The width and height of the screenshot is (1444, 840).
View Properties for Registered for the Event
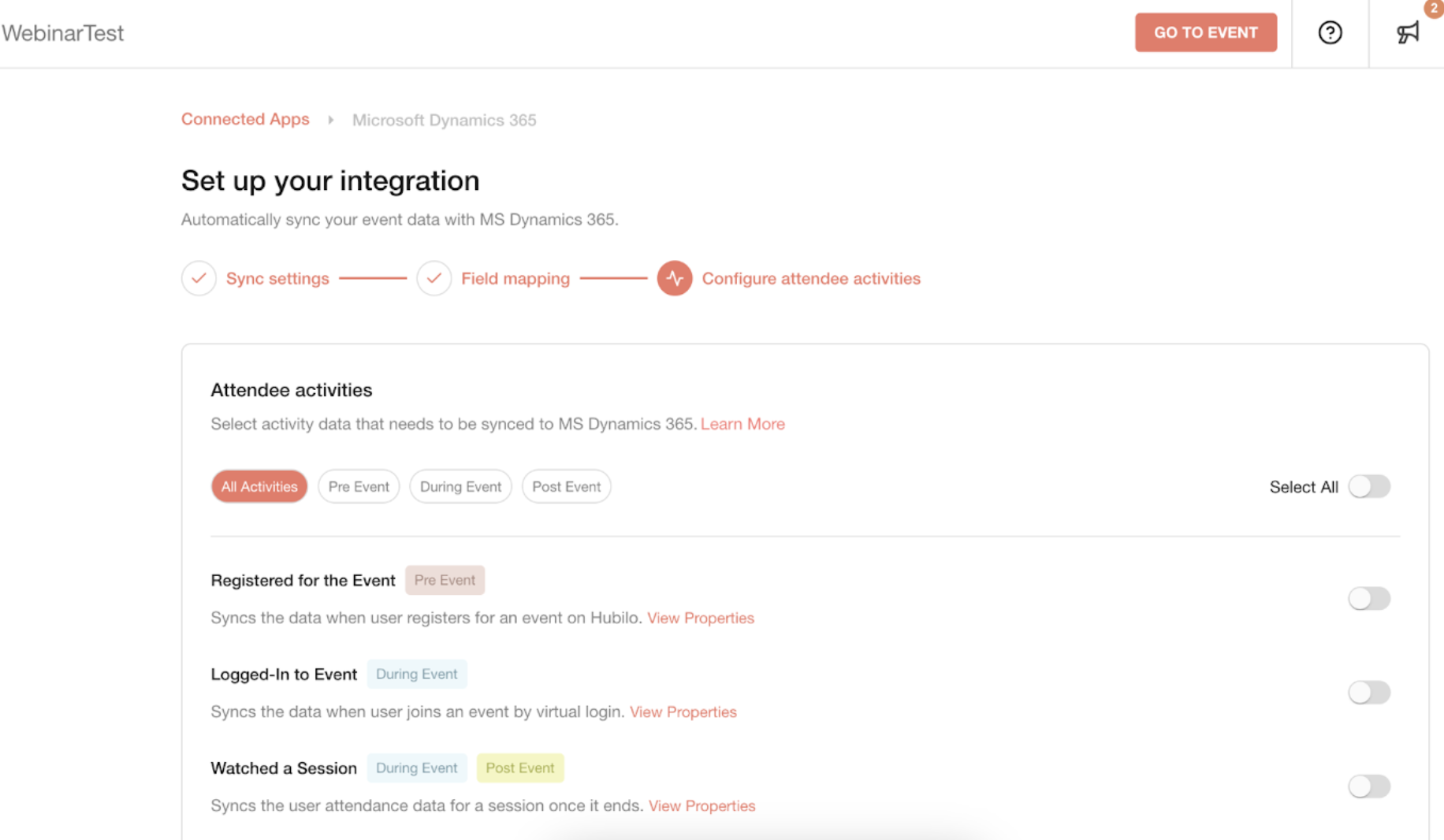coord(701,618)
